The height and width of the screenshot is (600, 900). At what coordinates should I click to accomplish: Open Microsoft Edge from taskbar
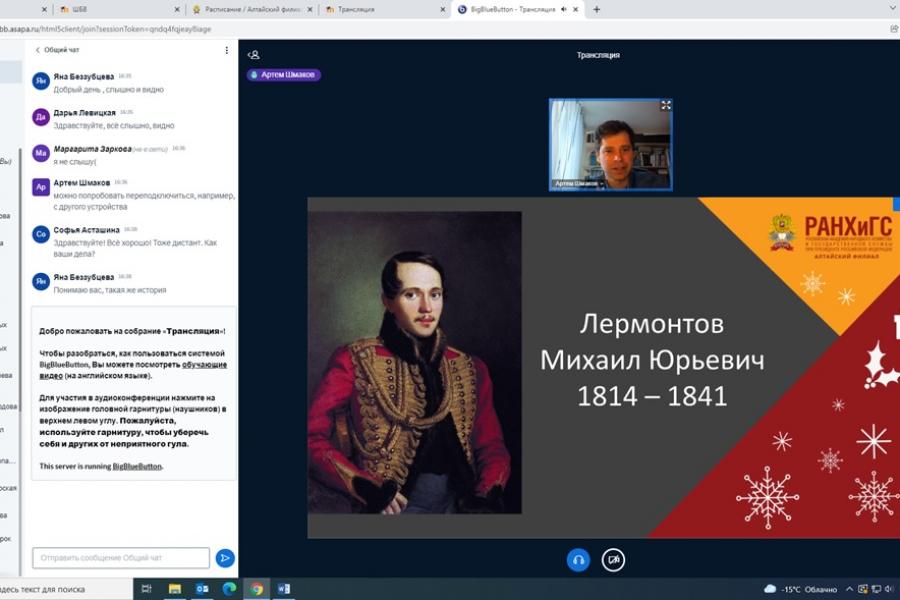click(x=229, y=589)
